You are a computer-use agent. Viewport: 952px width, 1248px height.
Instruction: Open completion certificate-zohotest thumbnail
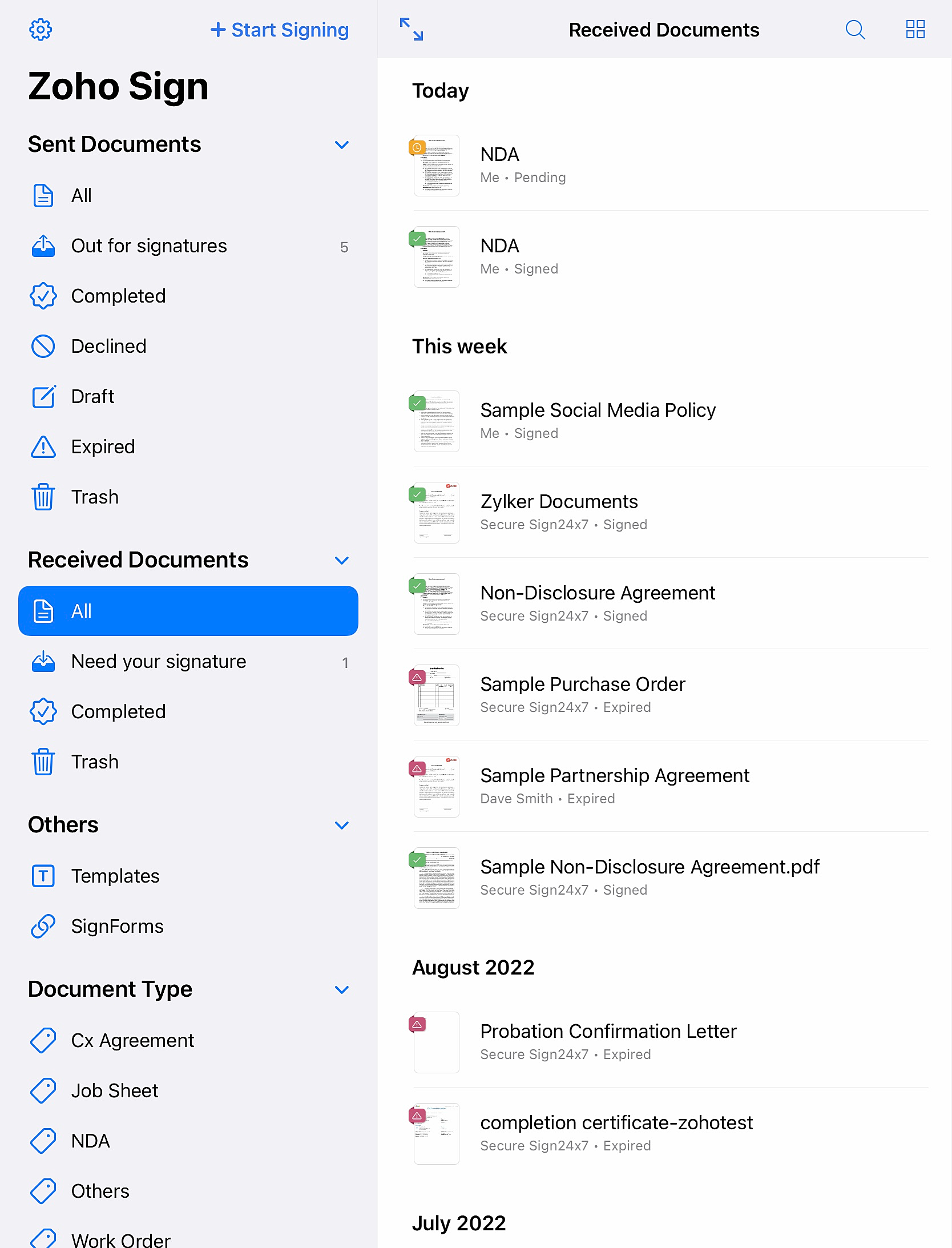point(437,1134)
